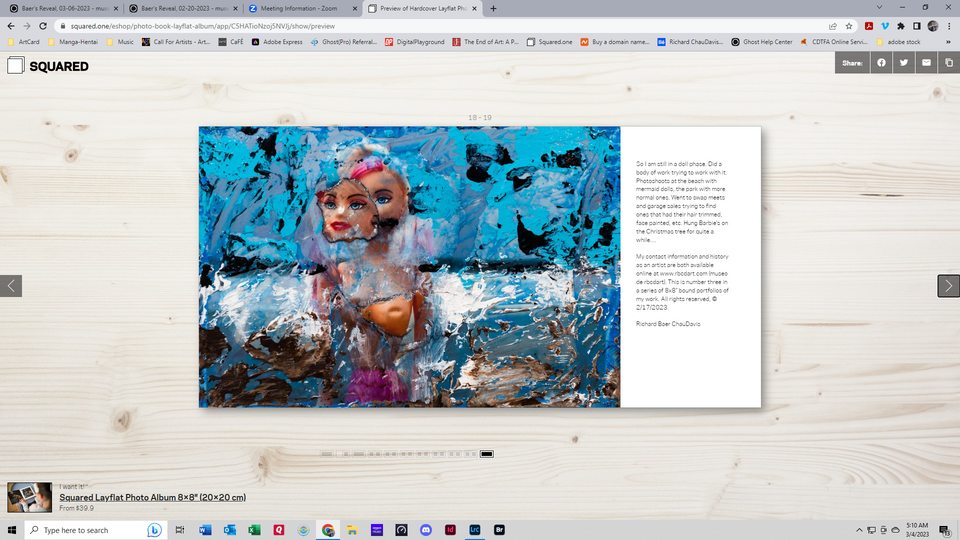This screenshot has width=960, height=540.
Task: Open the Buy a domain name bookmark
Action: pos(615,42)
